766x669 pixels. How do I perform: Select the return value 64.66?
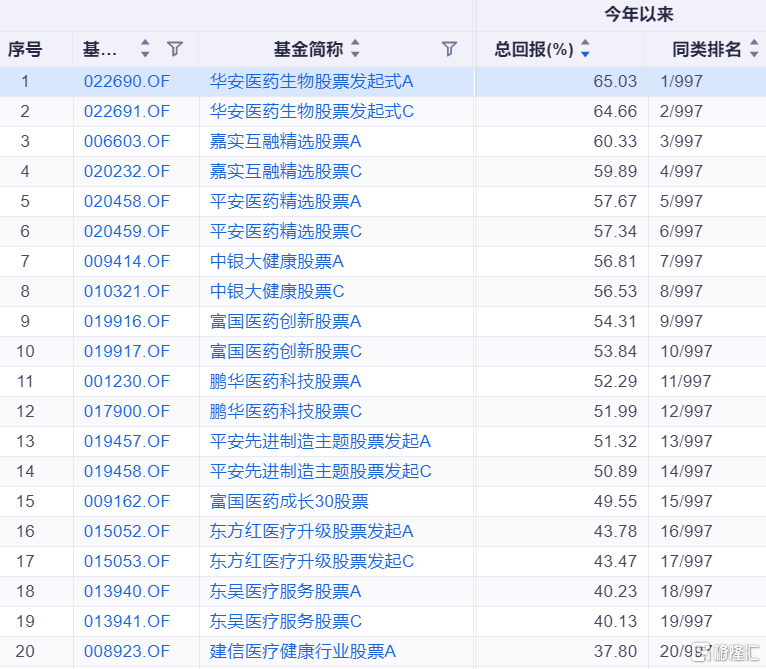coord(615,111)
